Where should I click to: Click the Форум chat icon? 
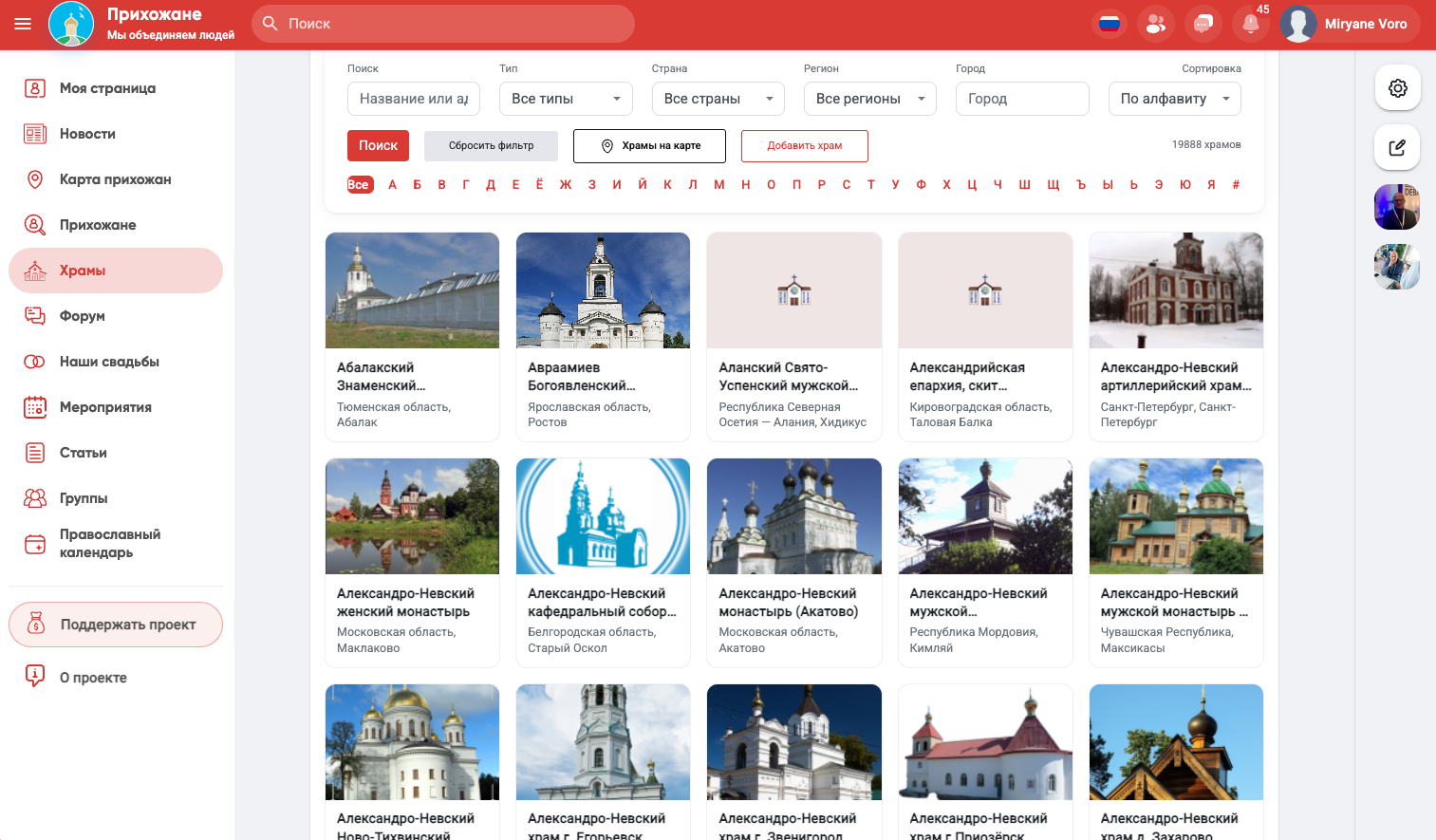tap(35, 316)
